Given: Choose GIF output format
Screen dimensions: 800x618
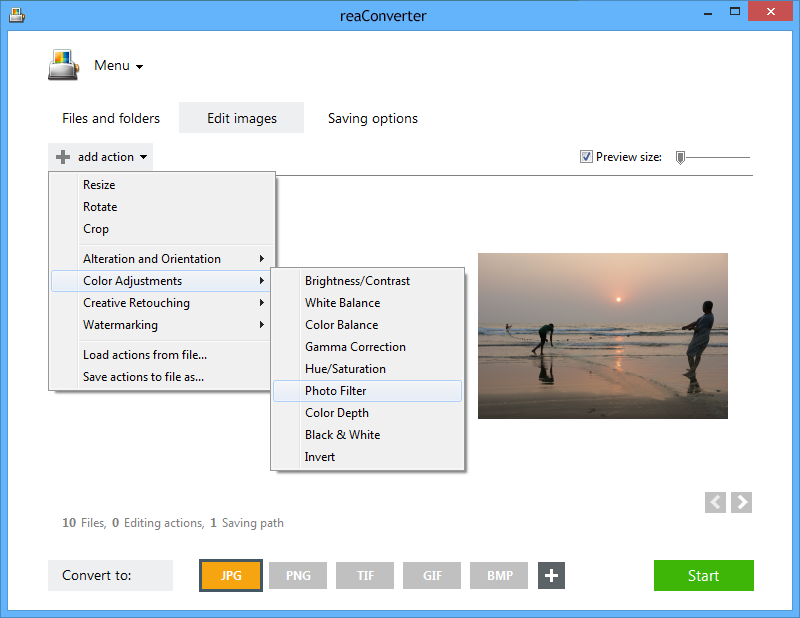Looking at the screenshot, I should click(x=432, y=576).
